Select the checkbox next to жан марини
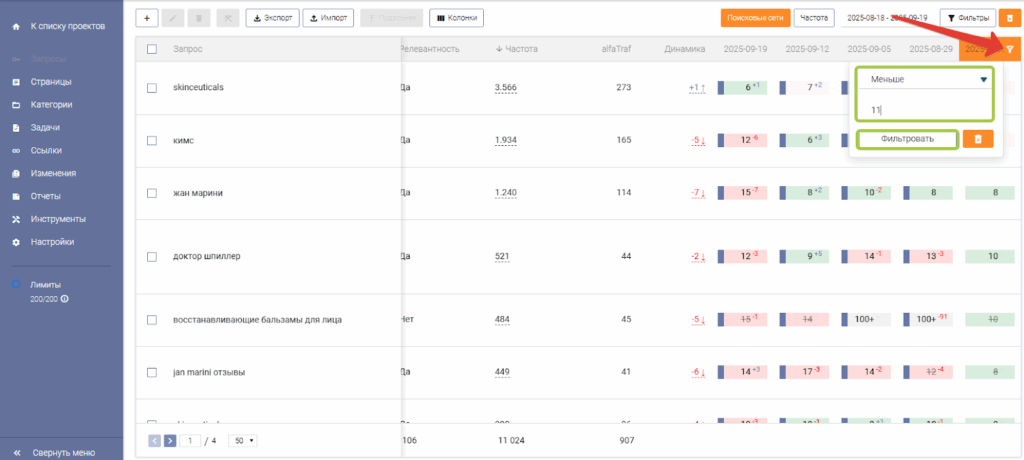 point(152,193)
